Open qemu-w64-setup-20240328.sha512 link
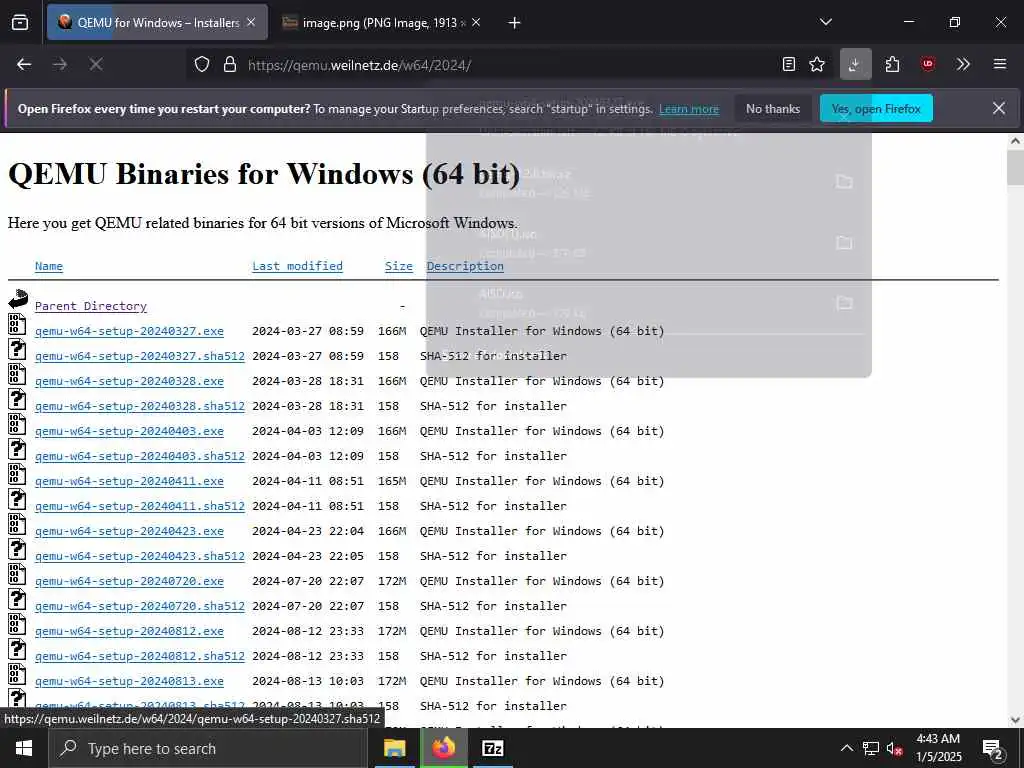The image size is (1024, 768). pyautogui.click(x=140, y=406)
